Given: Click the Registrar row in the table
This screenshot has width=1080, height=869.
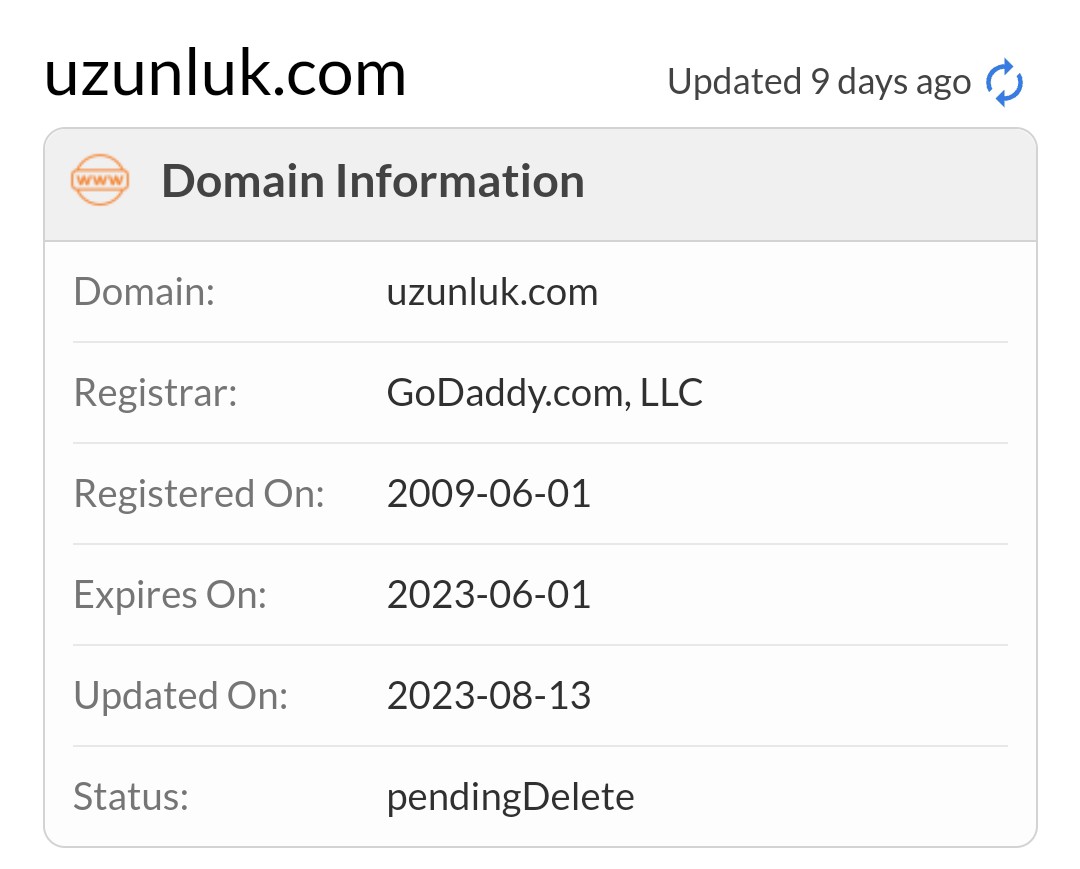Looking at the screenshot, I should tap(540, 392).
